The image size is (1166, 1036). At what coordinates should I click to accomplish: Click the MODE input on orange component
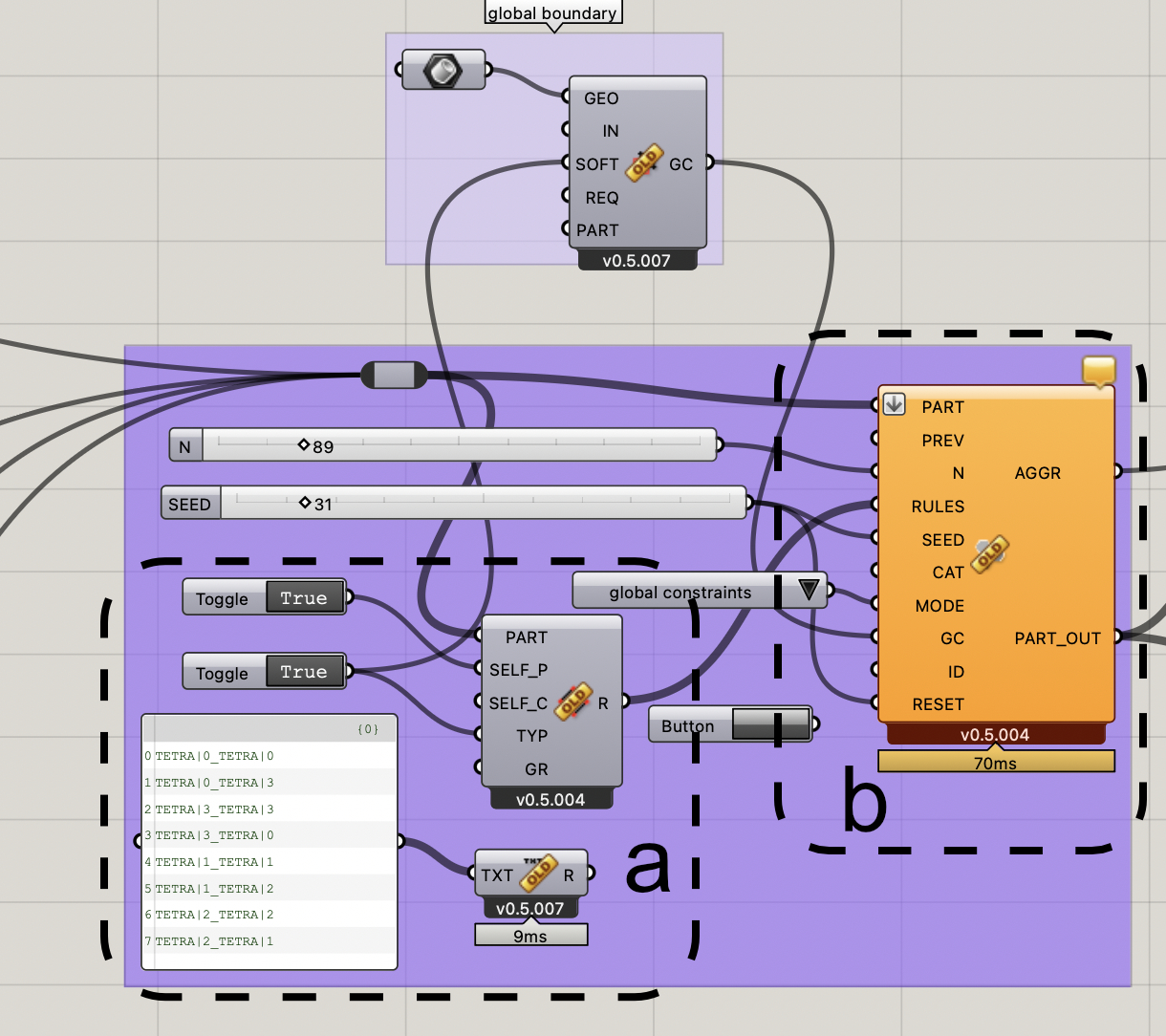939,606
